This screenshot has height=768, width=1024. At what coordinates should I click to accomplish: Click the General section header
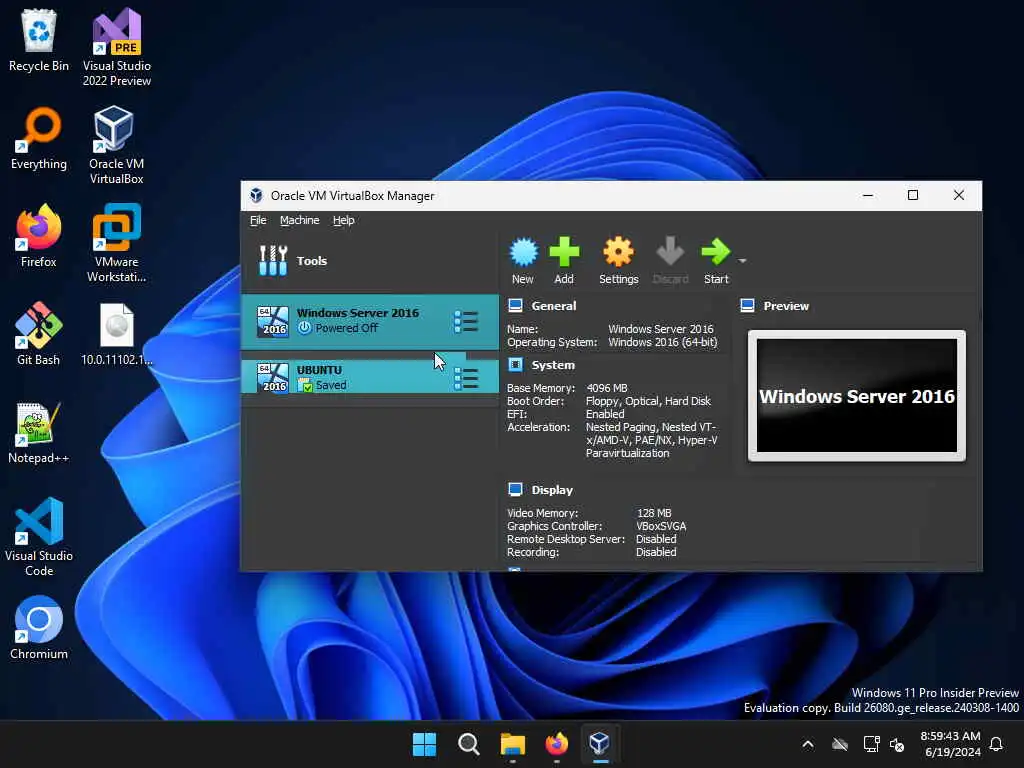click(554, 306)
